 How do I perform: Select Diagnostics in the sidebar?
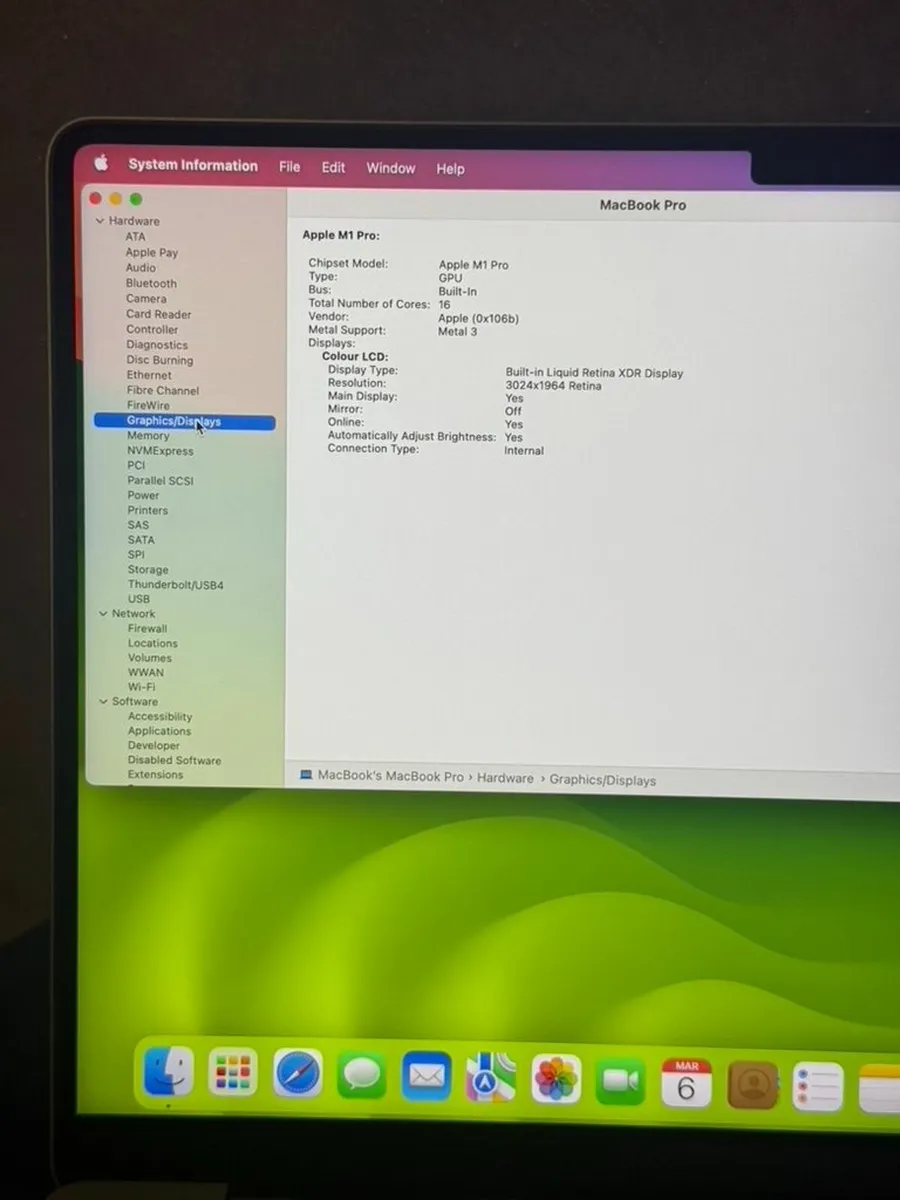[x=157, y=345]
